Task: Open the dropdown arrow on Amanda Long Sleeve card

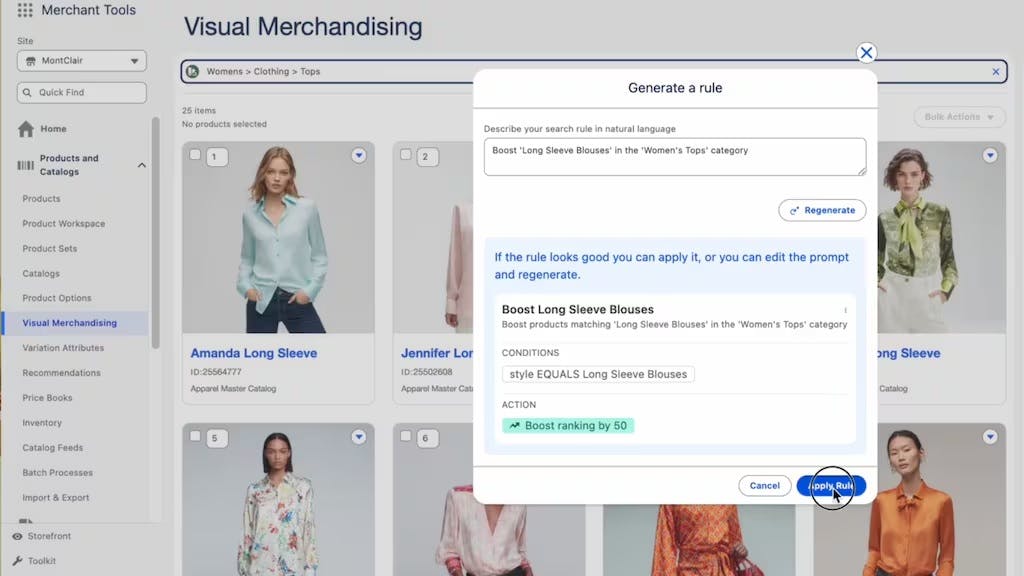Action: [x=359, y=155]
